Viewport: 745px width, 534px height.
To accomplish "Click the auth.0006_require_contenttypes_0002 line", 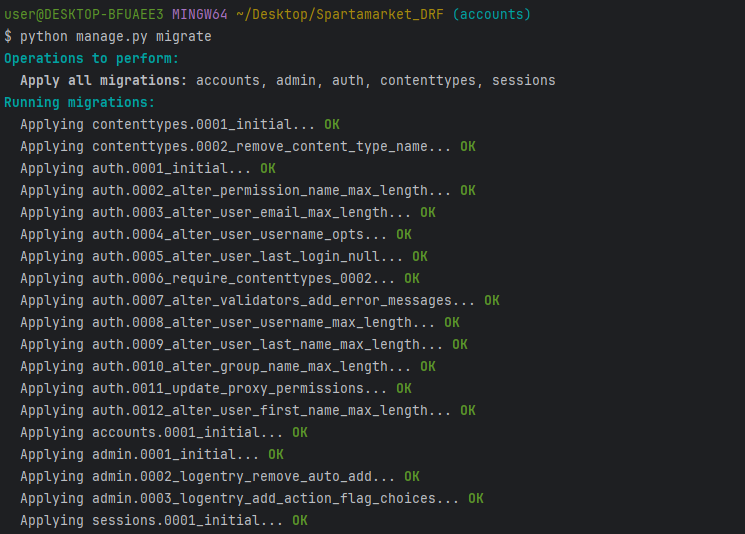I will (220, 278).
